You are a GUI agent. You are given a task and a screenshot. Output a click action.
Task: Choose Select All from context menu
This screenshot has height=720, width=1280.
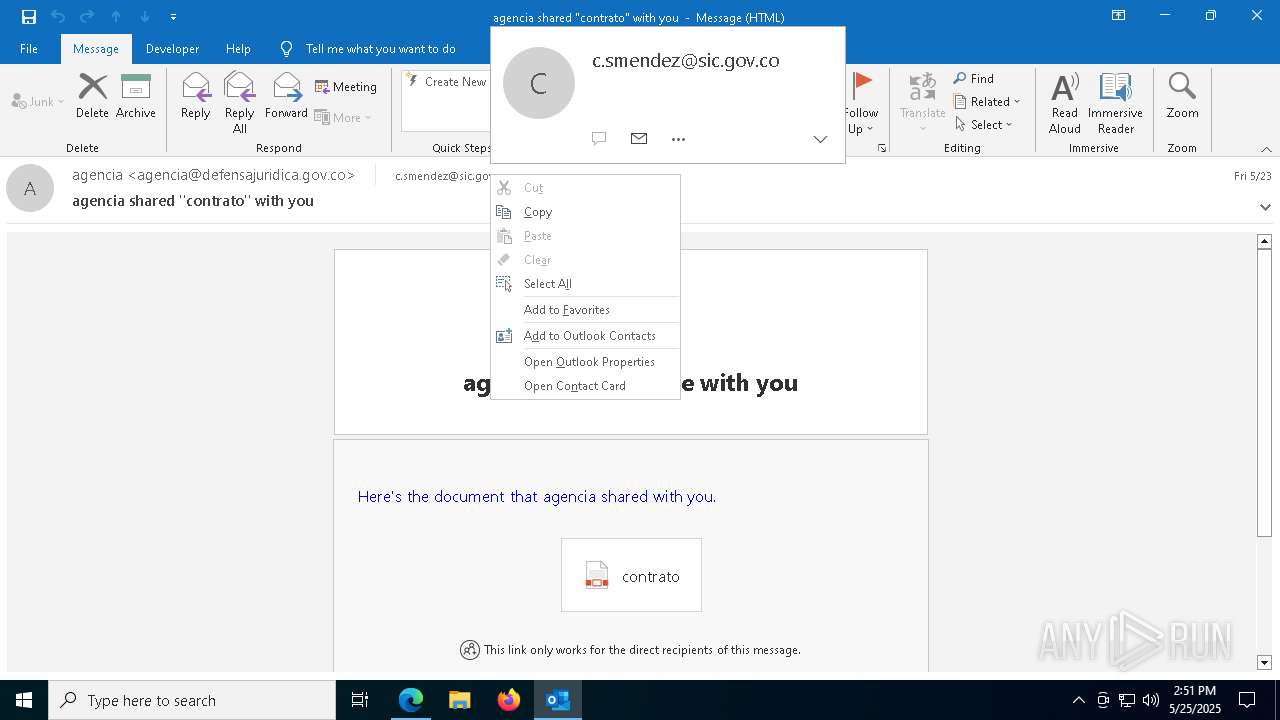[x=586, y=284]
